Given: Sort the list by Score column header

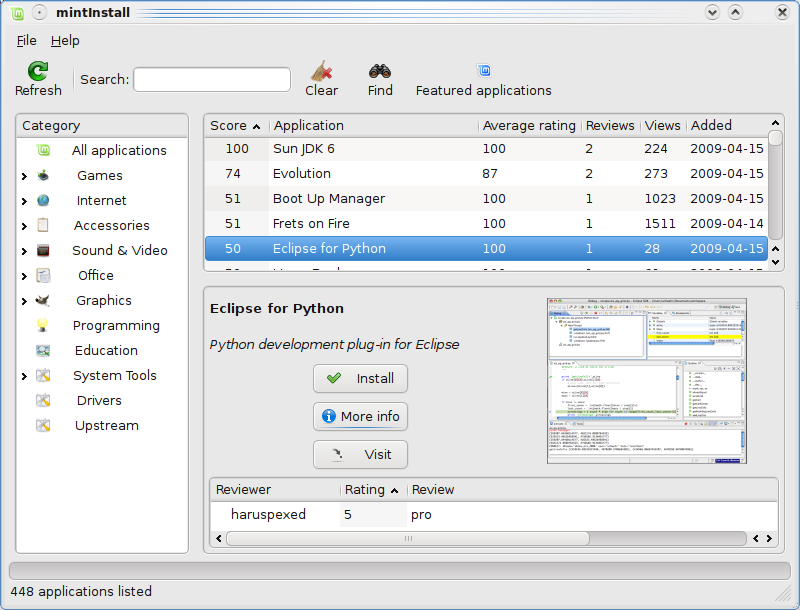Looking at the screenshot, I should 236,126.
